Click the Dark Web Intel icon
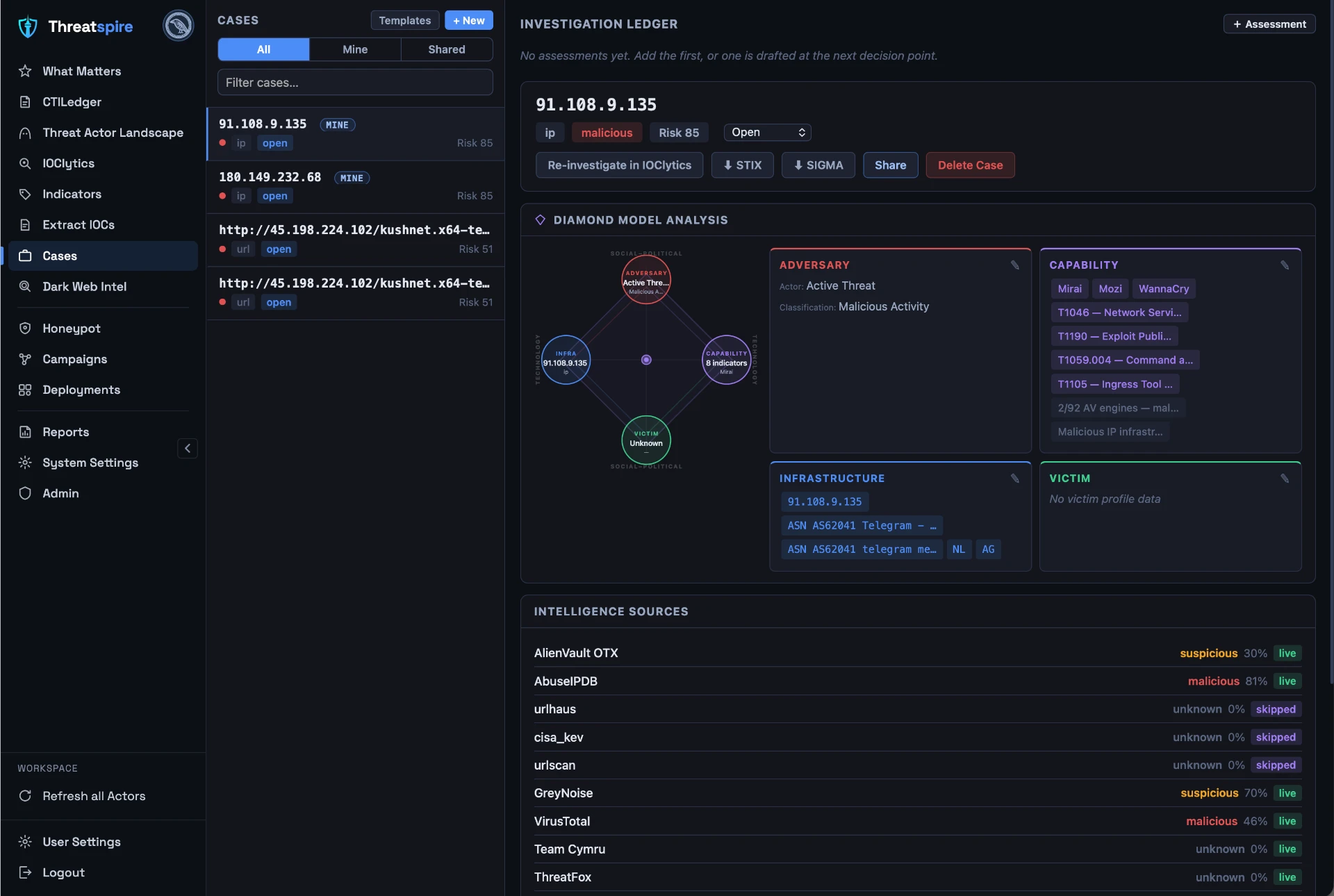Image resolution: width=1334 pixels, height=896 pixels. click(25, 286)
